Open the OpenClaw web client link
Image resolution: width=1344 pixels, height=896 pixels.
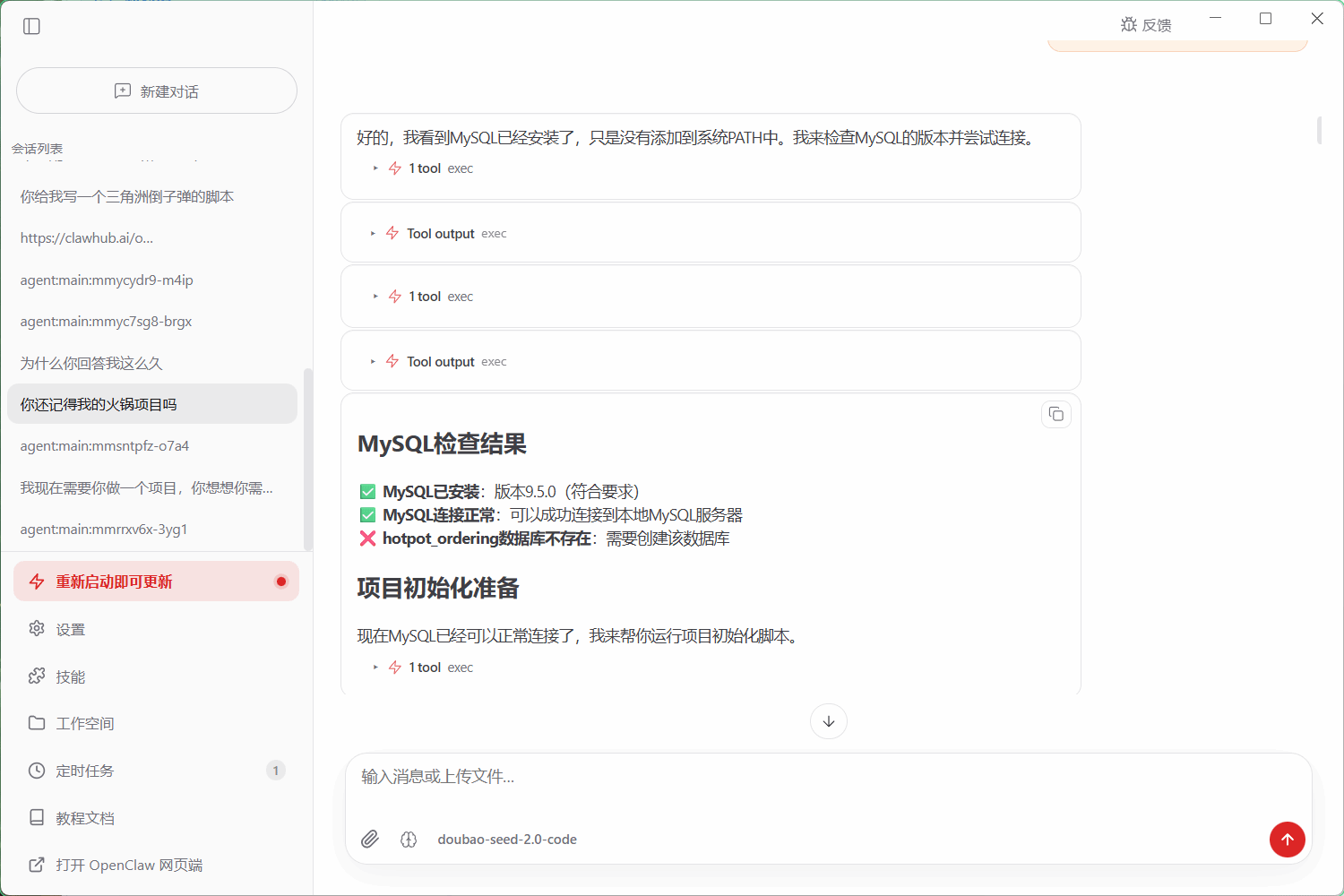pos(157,865)
